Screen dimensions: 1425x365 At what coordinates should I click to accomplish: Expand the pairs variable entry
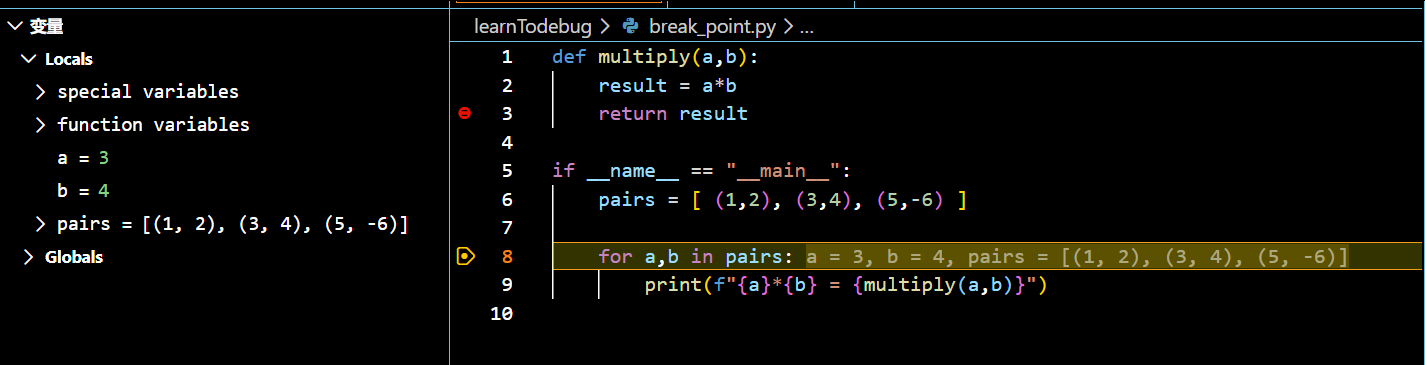coord(41,224)
